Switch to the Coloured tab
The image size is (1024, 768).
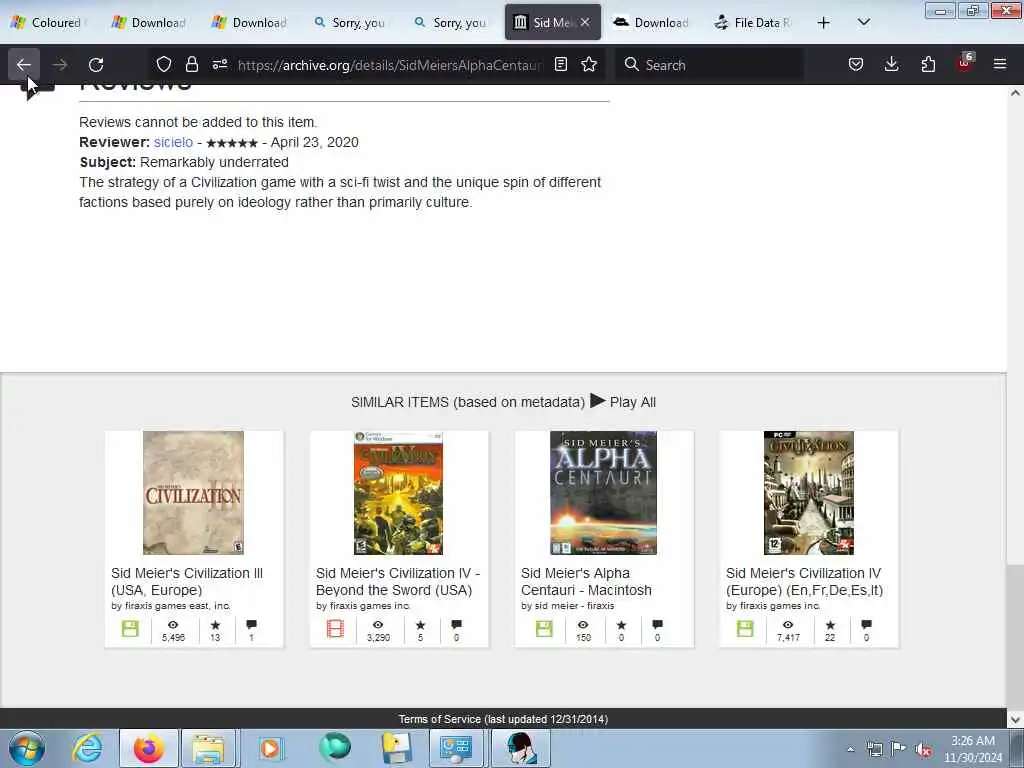48,22
